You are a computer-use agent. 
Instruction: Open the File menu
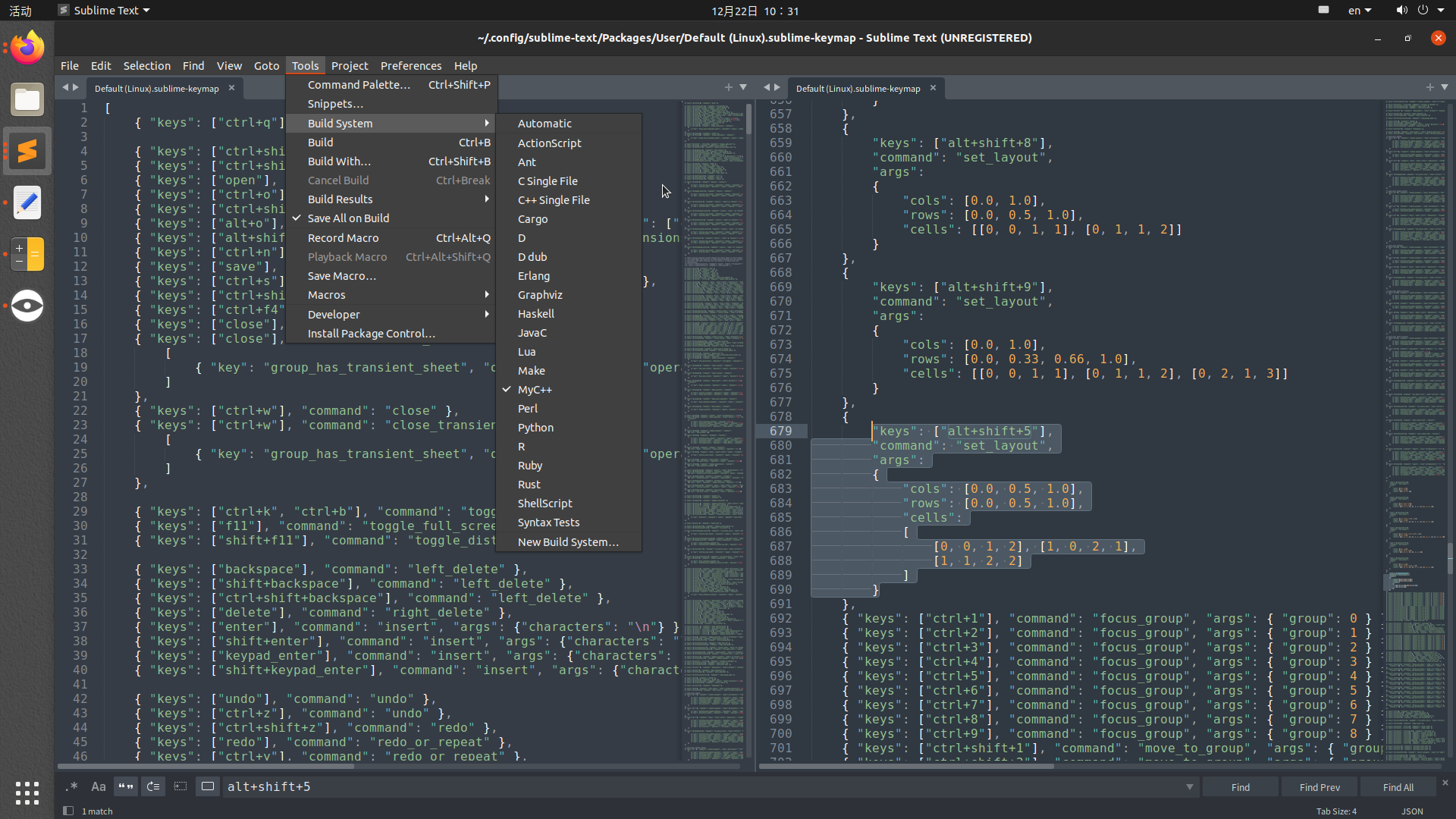[70, 66]
